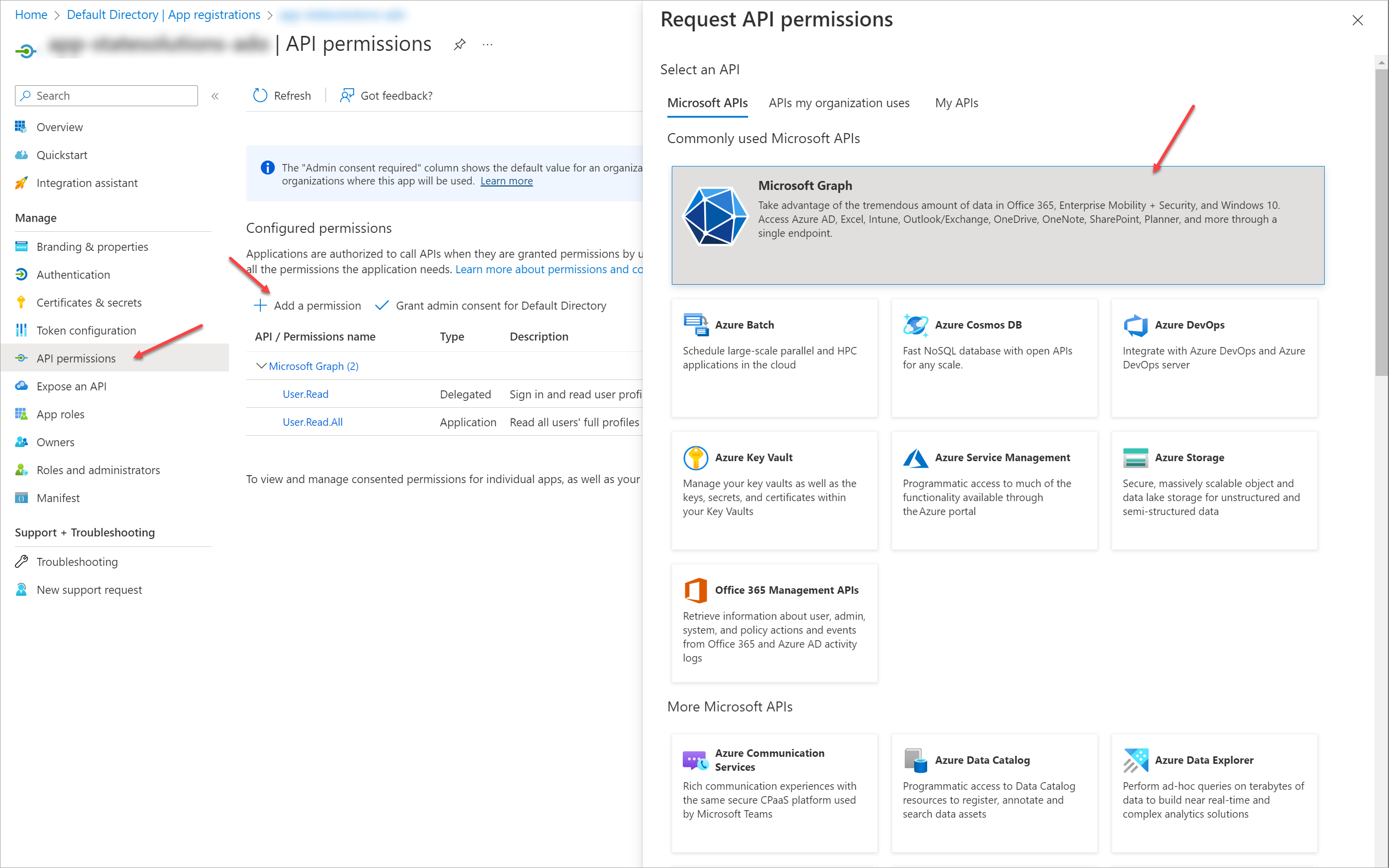Image resolution: width=1389 pixels, height=868 pixels.
Task: Open Certificates & secrets in sidebar
Action: pyautogui.click(x=89, y=303)
